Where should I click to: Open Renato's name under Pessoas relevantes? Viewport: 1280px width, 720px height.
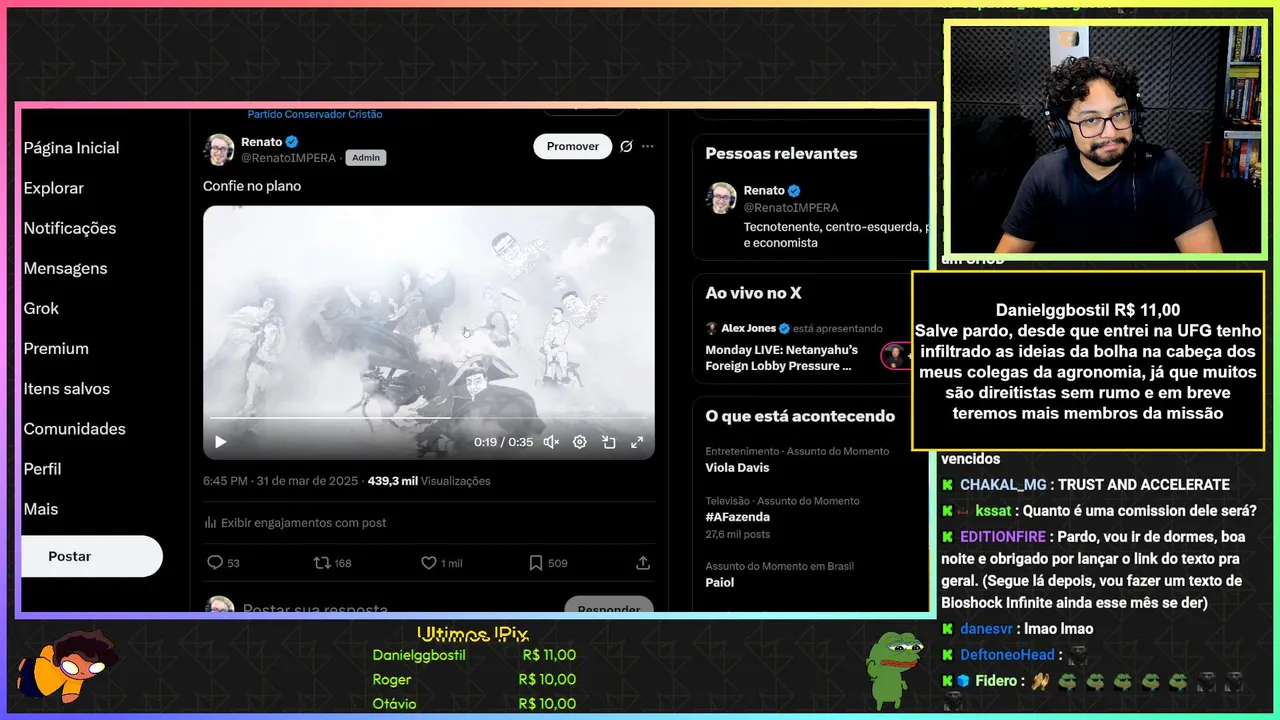click(764, 190)
